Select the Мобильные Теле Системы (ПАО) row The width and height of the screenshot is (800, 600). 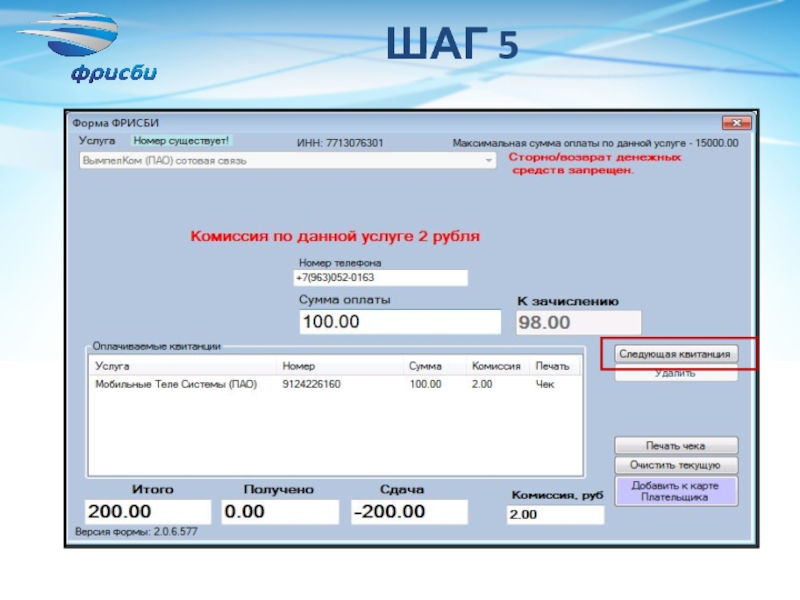coord(335,384)
